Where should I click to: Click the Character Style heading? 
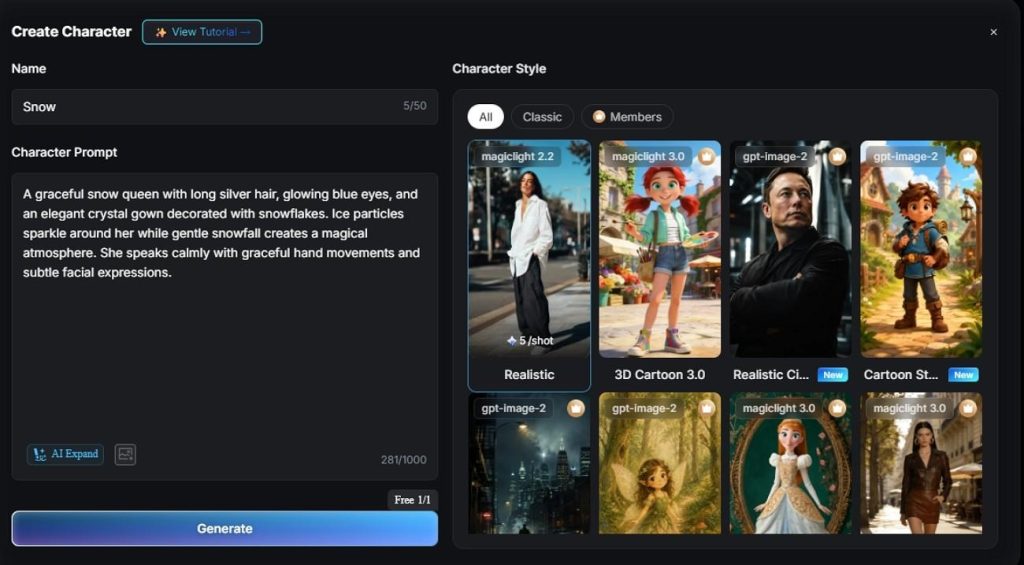coord(499,69)
